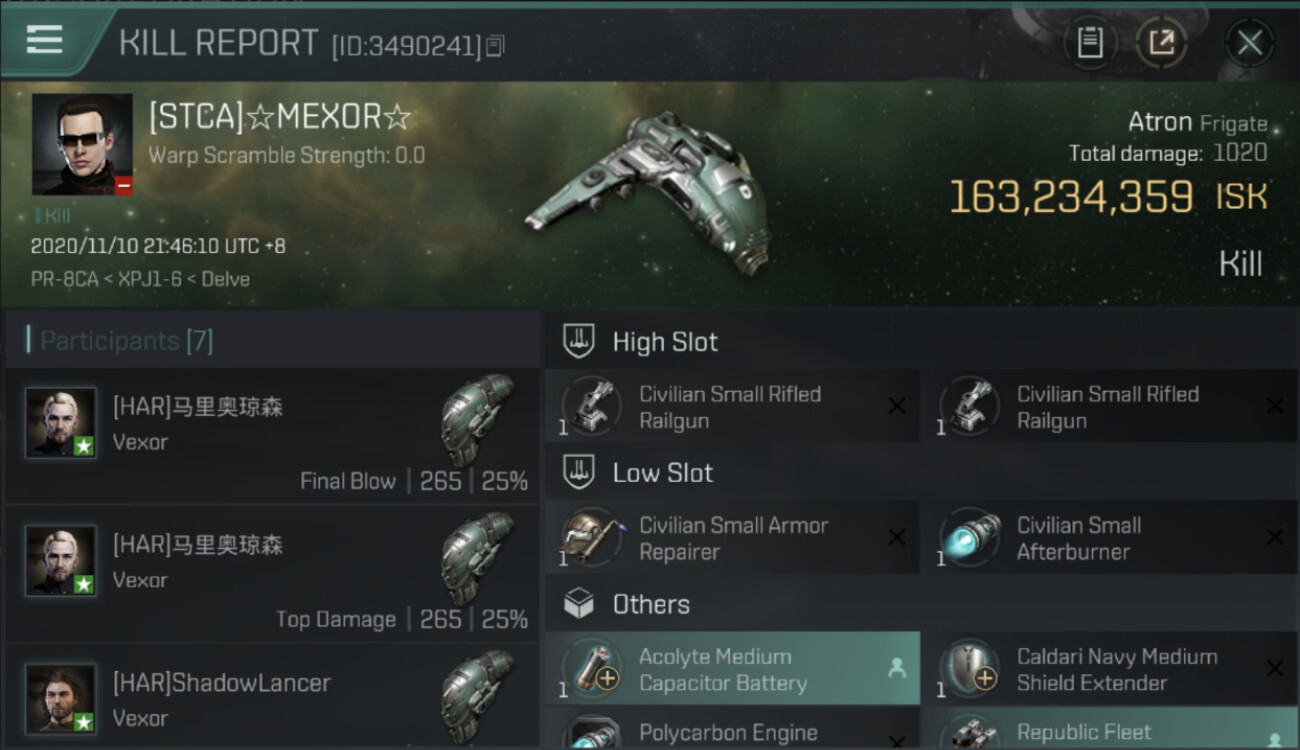Image resolution: width=1300 pixels, height=750 pixels.
Task: Select Civilian Small Afterburner item
Action: [1110, 538]
